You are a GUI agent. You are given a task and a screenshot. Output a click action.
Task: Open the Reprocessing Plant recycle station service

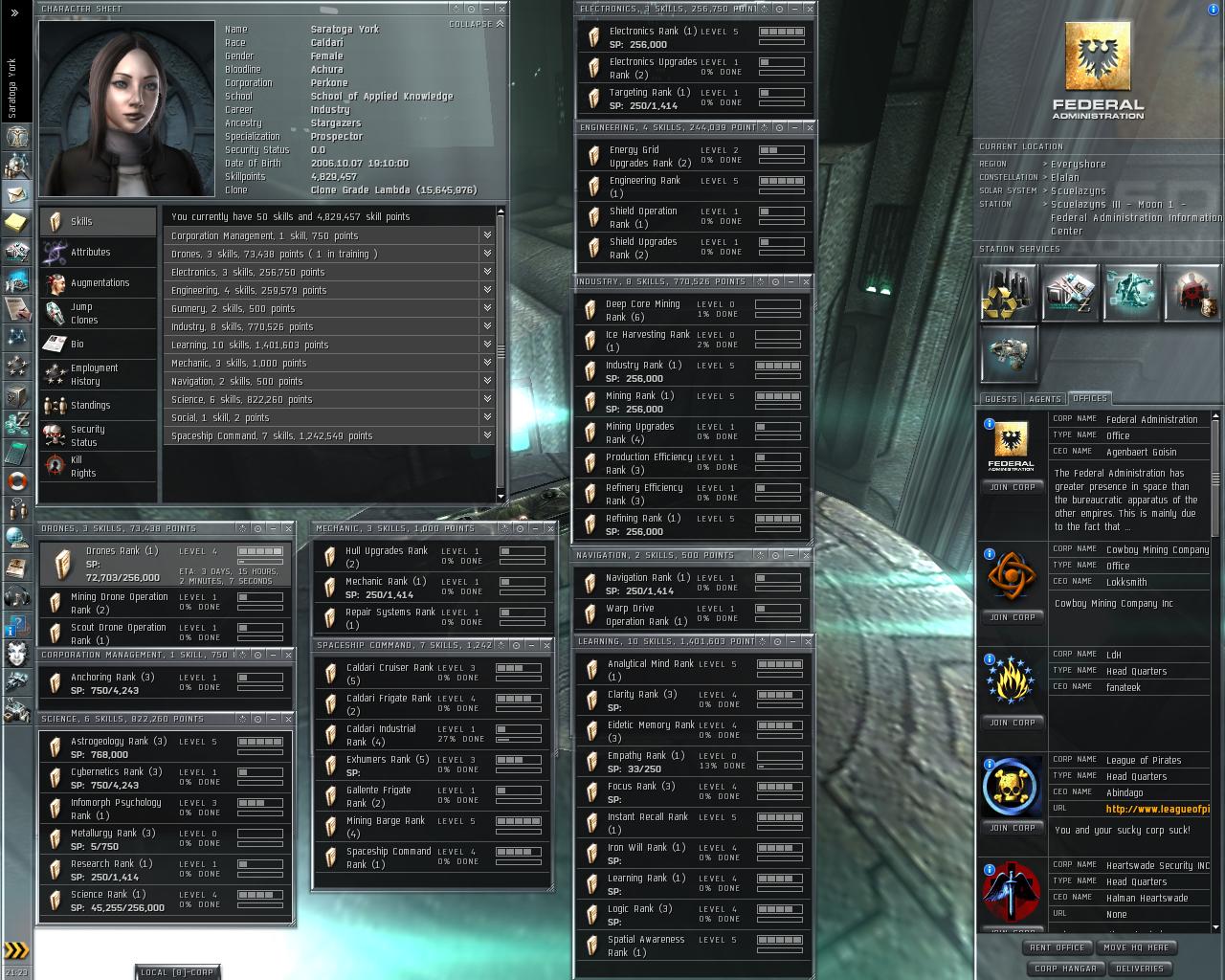(x=1009, y=293)
